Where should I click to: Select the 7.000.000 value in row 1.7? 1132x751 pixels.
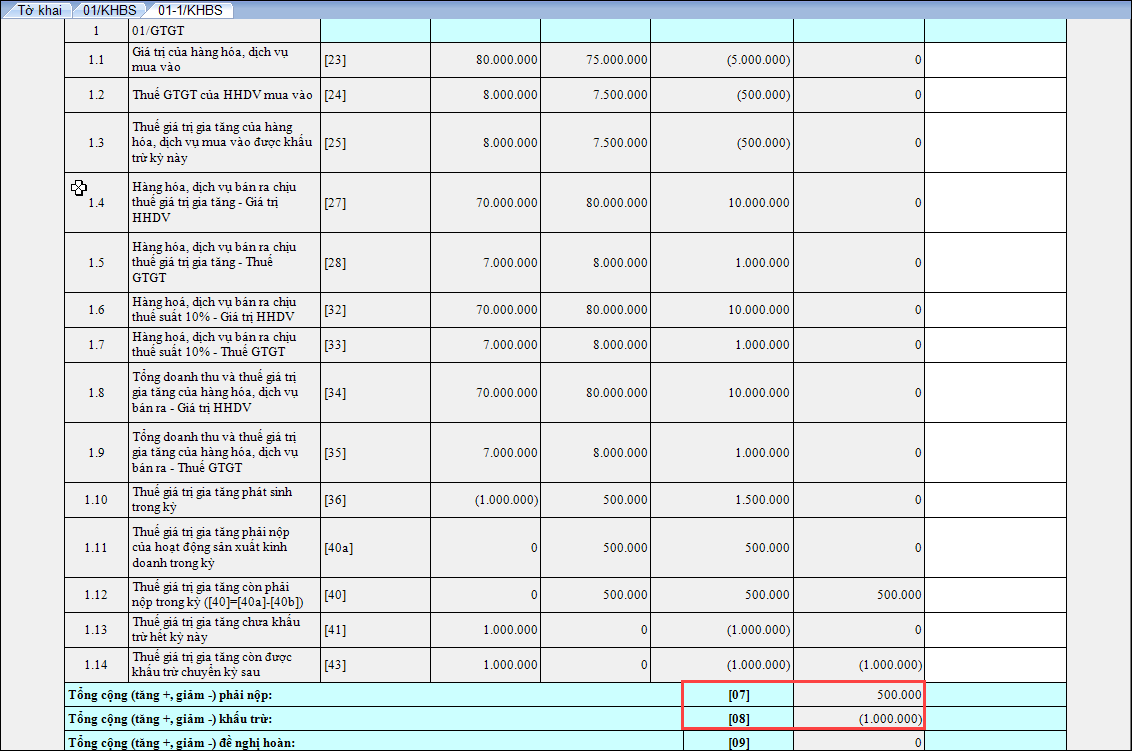click(x=506, y=344)
